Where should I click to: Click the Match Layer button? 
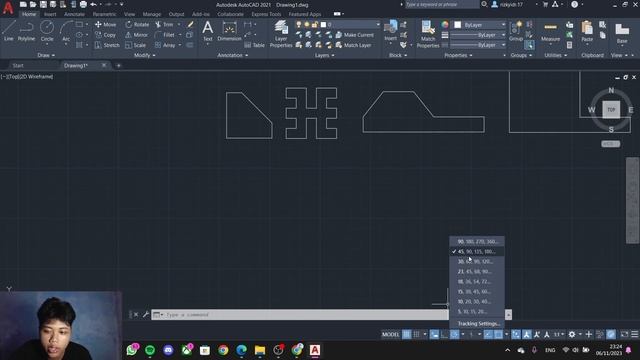353,45
